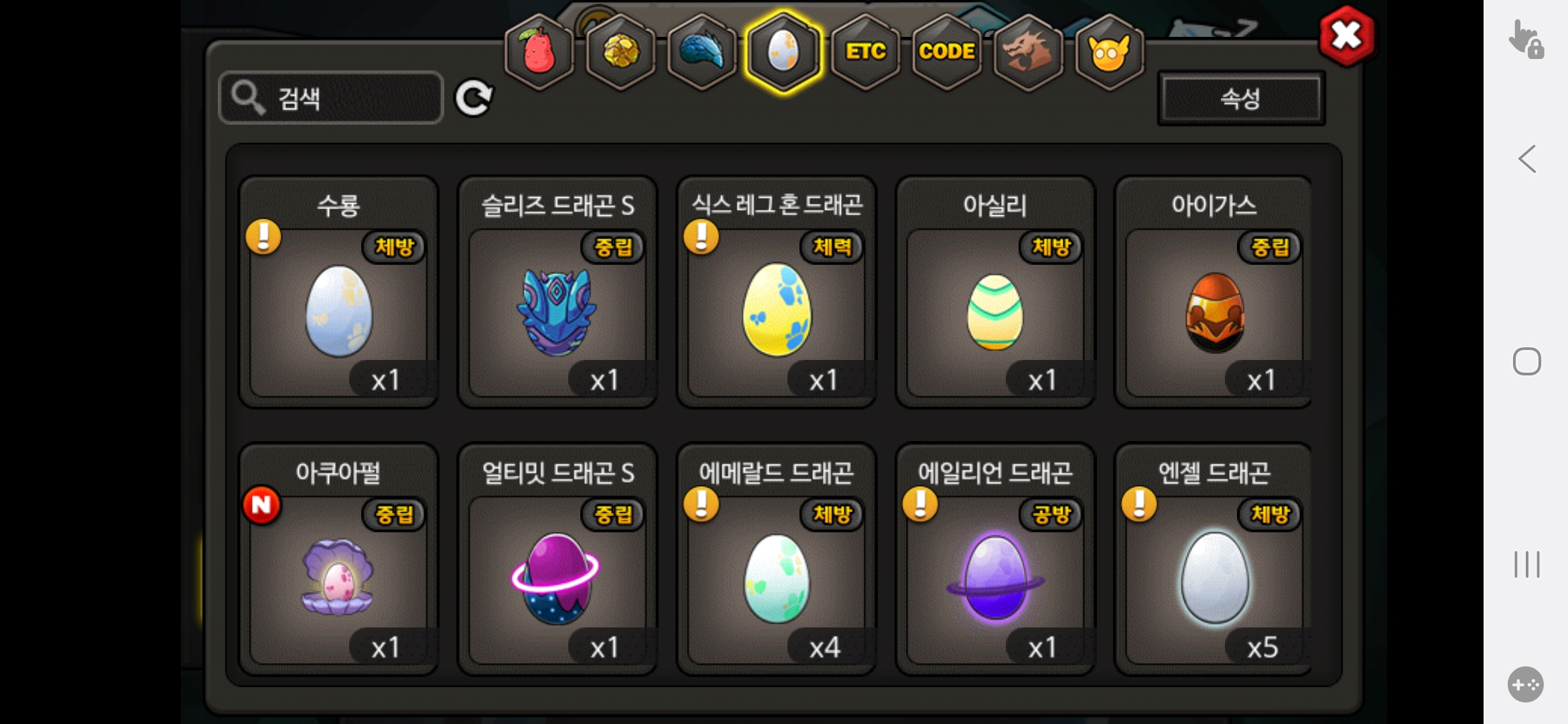Switch to the brown dragon head tab
Screen dimensions: 1568x724
point(1028,52)
